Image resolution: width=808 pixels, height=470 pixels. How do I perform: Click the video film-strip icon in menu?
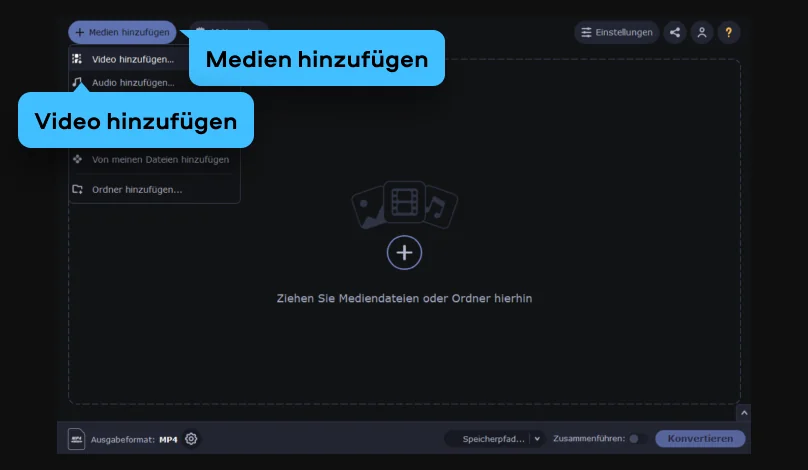77,59
